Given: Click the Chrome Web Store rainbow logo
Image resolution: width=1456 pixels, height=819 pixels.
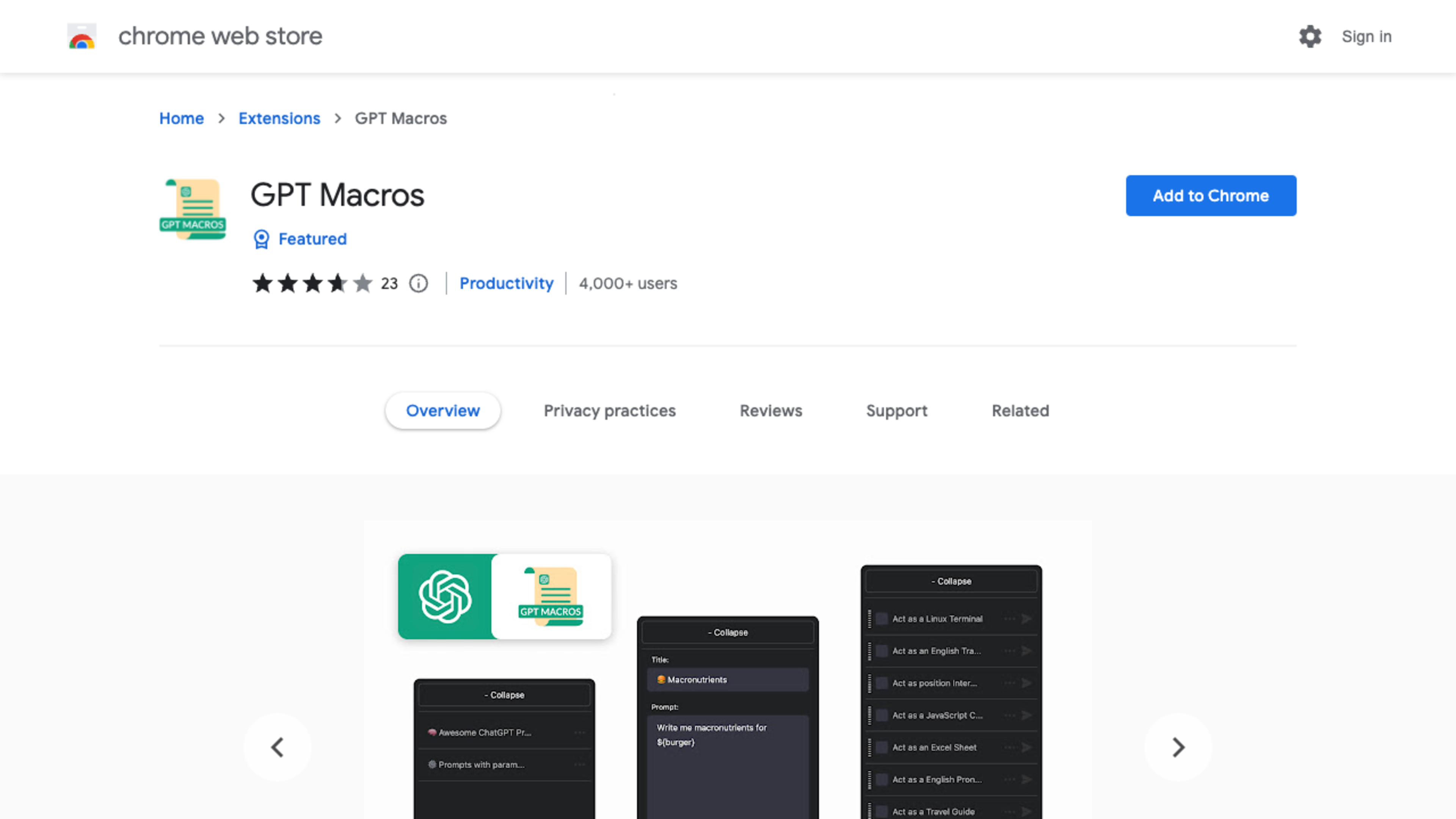Looking at the screenshot, I should [x=82, y=36].
